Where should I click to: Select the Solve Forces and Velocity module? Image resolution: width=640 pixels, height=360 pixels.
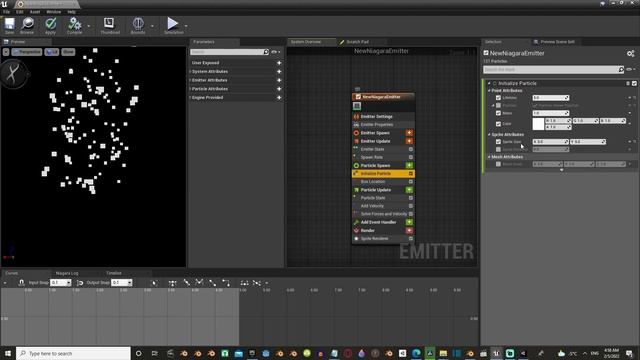click(383, 214)
